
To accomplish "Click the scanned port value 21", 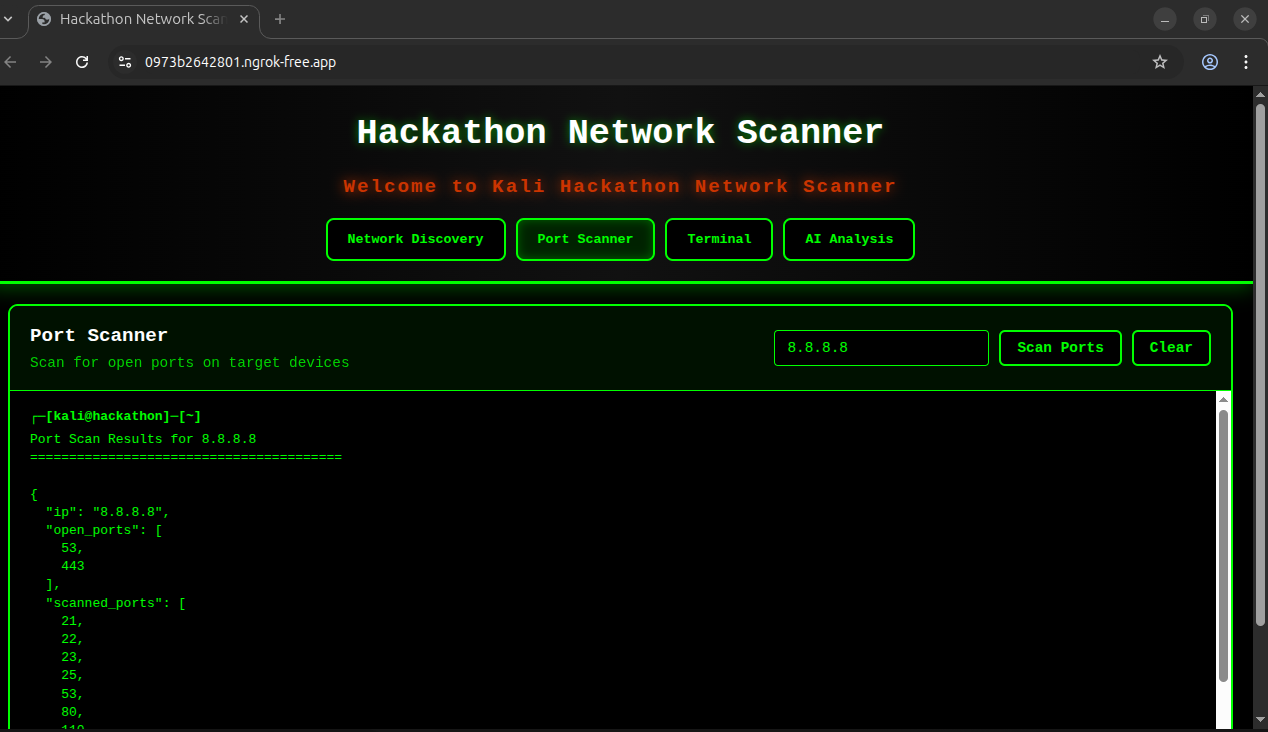I will coord(73,621).
